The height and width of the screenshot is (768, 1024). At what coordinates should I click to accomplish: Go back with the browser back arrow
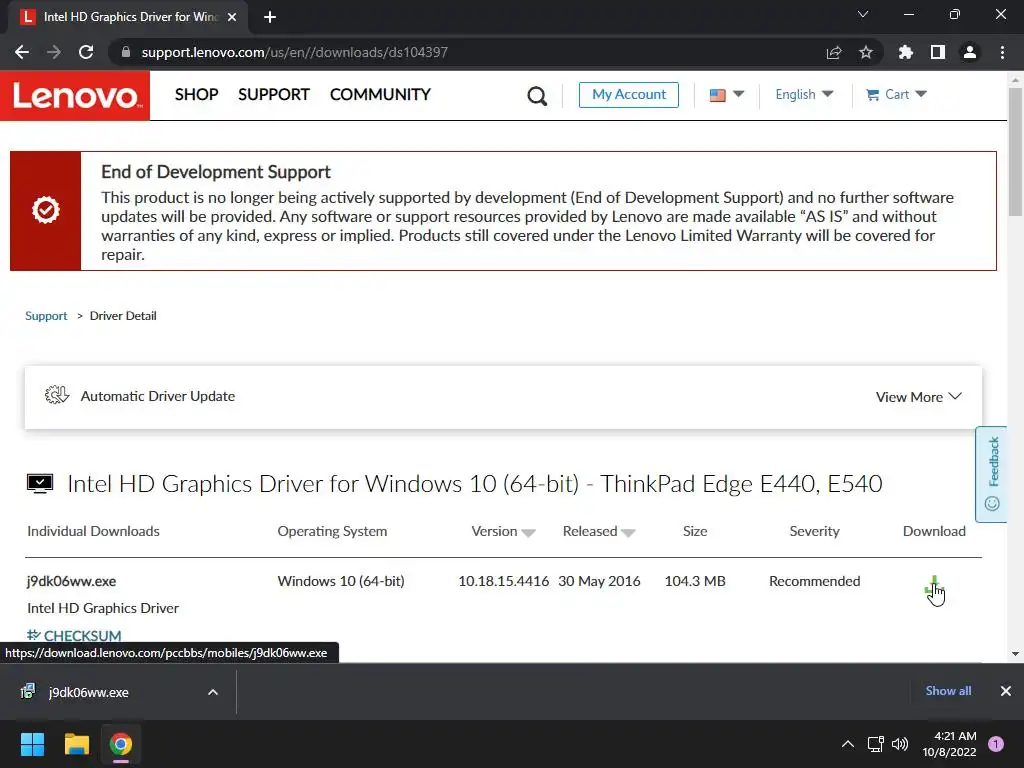click(22, 52)
